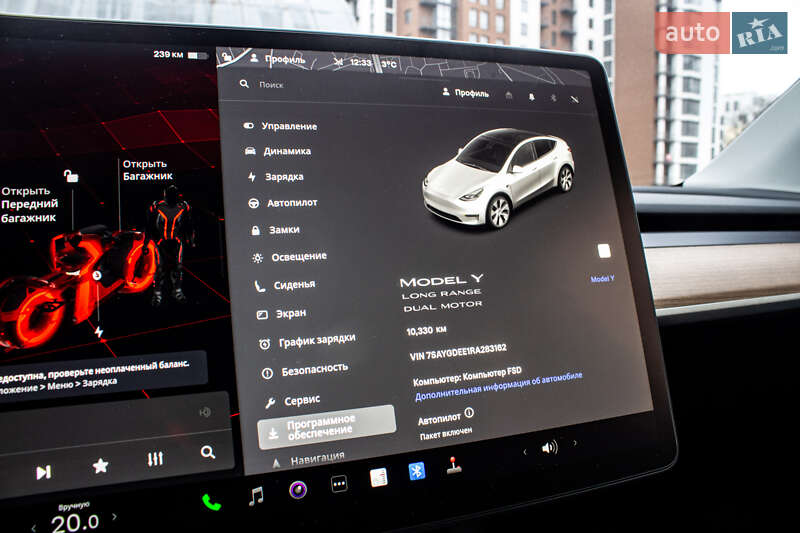Tap the charging unavailable notification banner

coord(102,376)
